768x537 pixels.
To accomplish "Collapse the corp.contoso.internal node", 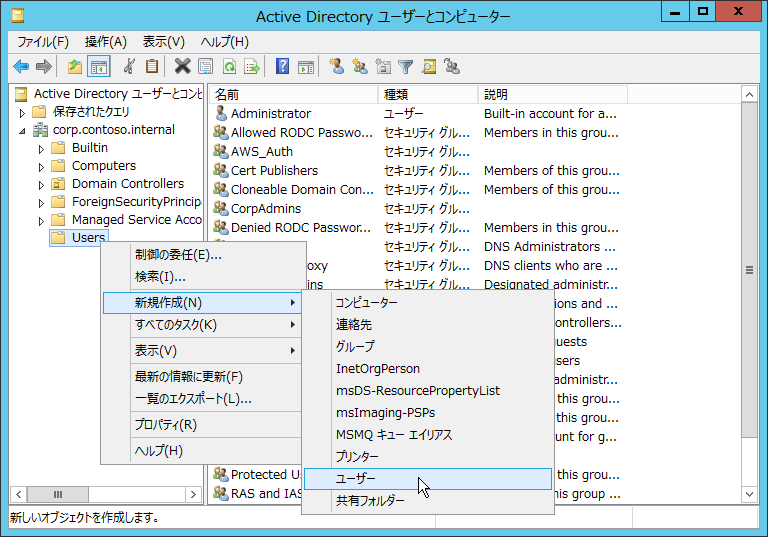I will [x=22, y=131].
